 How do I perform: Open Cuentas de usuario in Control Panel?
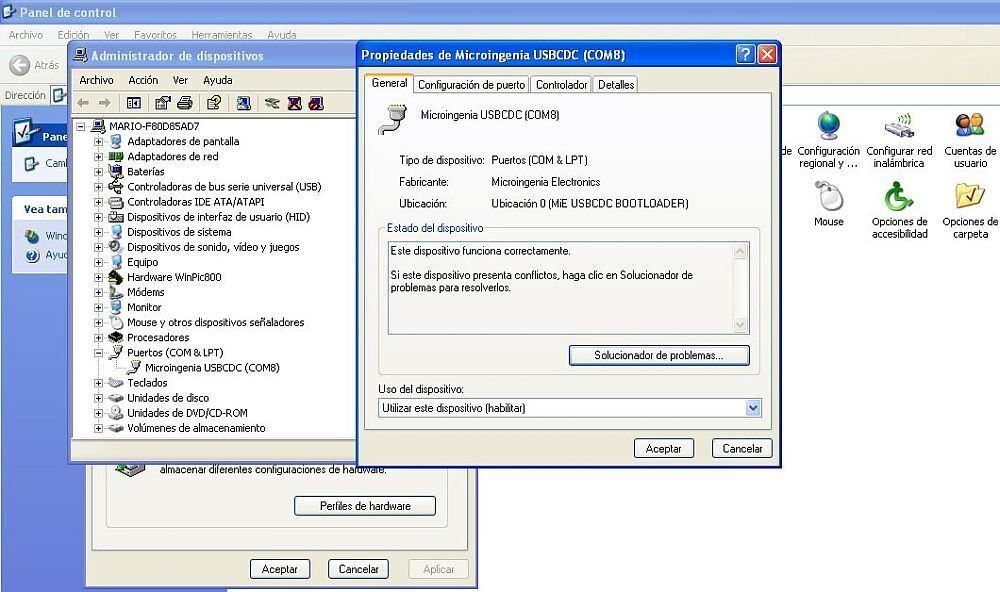(x=970, y=140)
